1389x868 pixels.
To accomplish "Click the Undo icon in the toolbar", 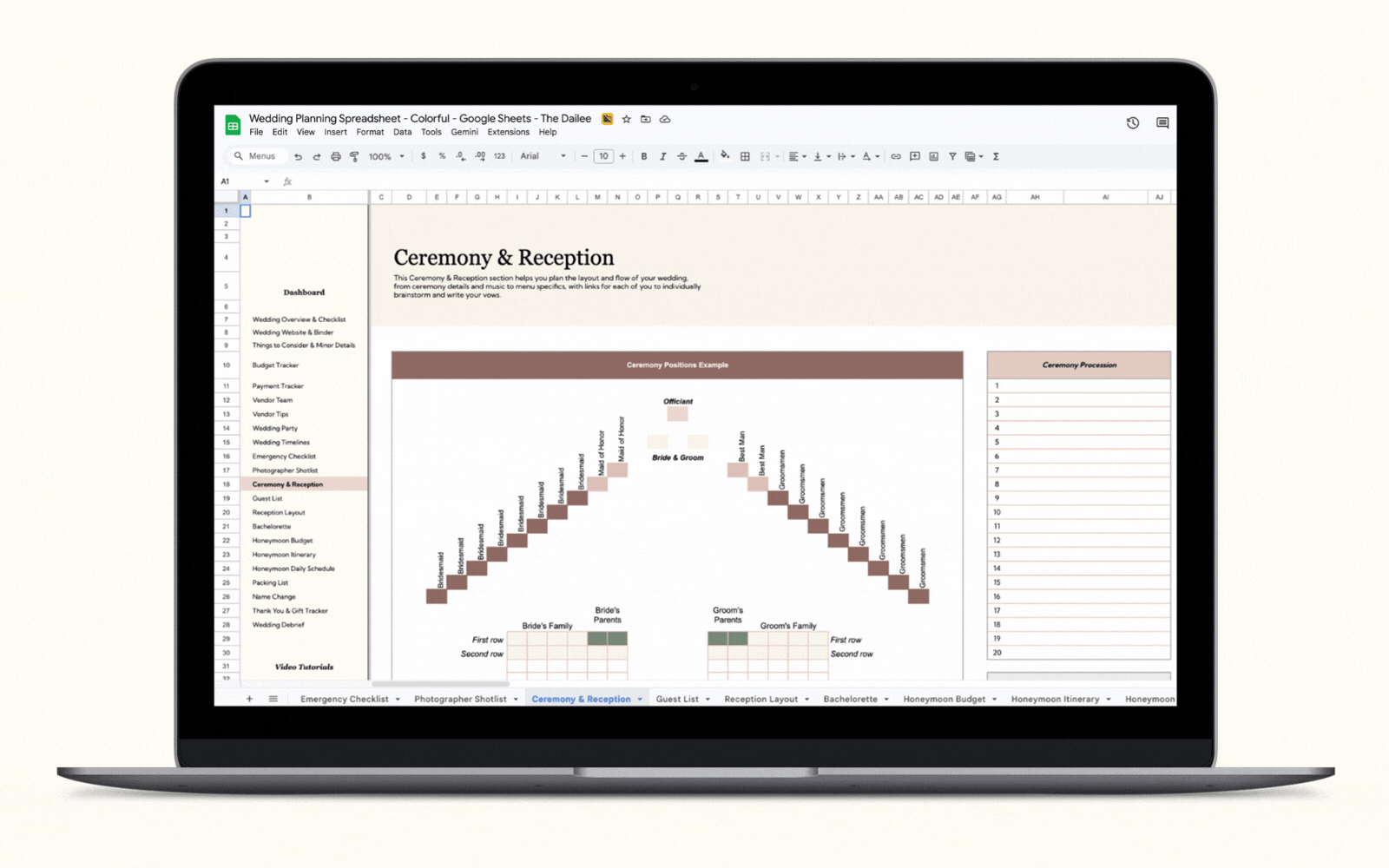I will click(298, 157).
